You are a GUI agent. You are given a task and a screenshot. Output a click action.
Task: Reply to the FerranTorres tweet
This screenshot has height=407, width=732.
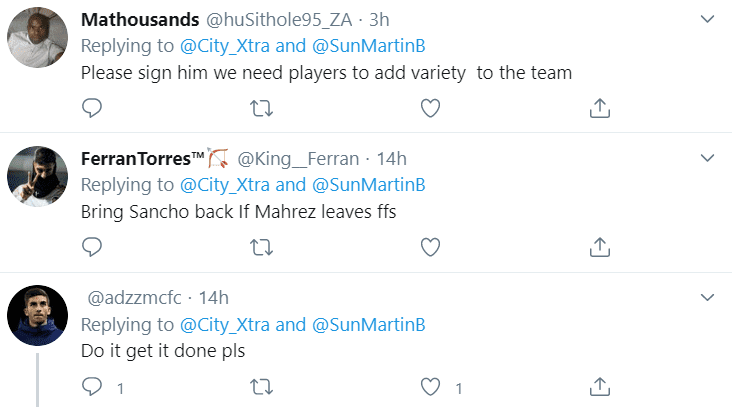point(92,247)
